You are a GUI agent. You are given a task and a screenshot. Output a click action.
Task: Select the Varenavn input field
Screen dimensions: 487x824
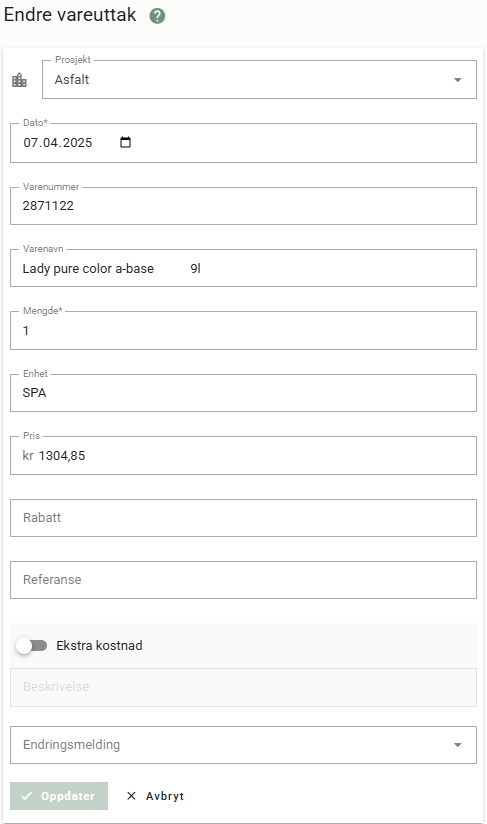click(243, 268)
